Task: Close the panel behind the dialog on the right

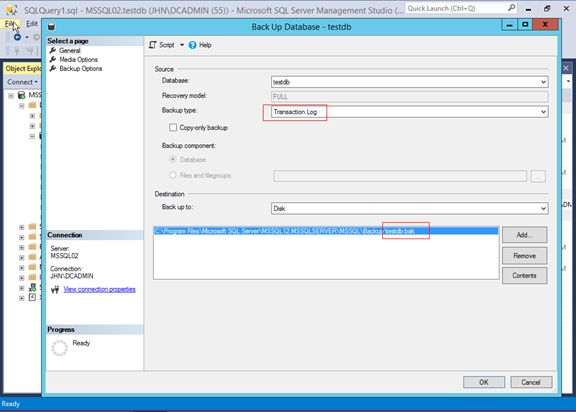Action: [x=566, y=68]
